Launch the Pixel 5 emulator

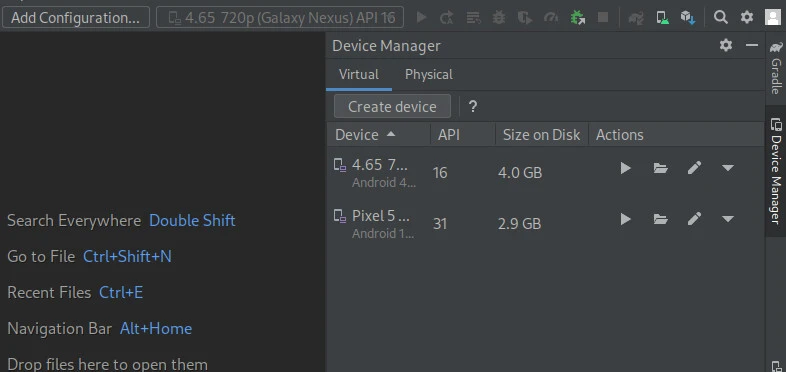(x=626, y=219)
